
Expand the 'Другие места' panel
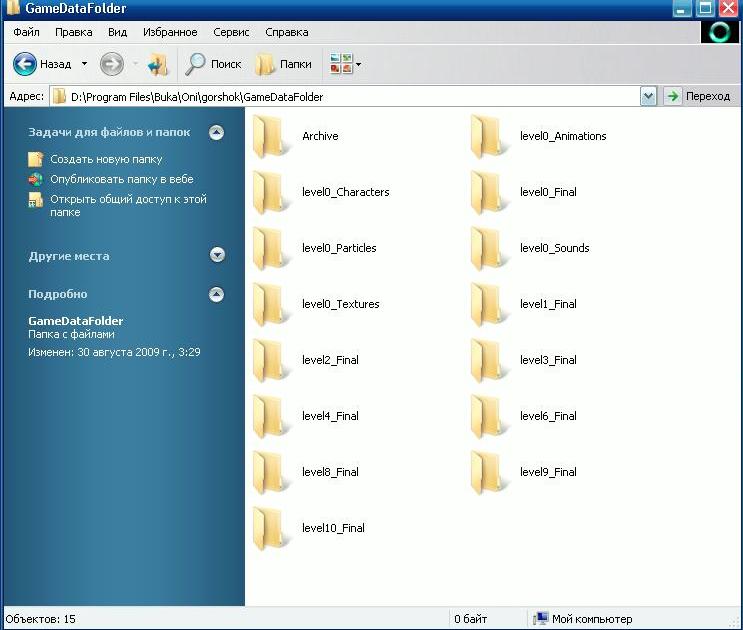click(217, 256)
